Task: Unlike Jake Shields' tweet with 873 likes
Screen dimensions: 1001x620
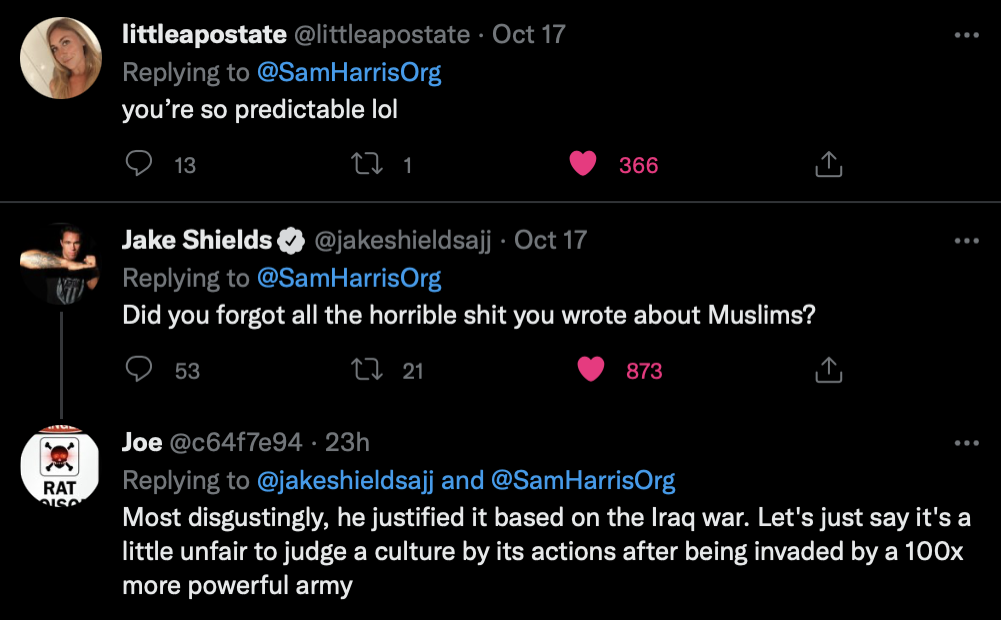Action: point(592,370)
